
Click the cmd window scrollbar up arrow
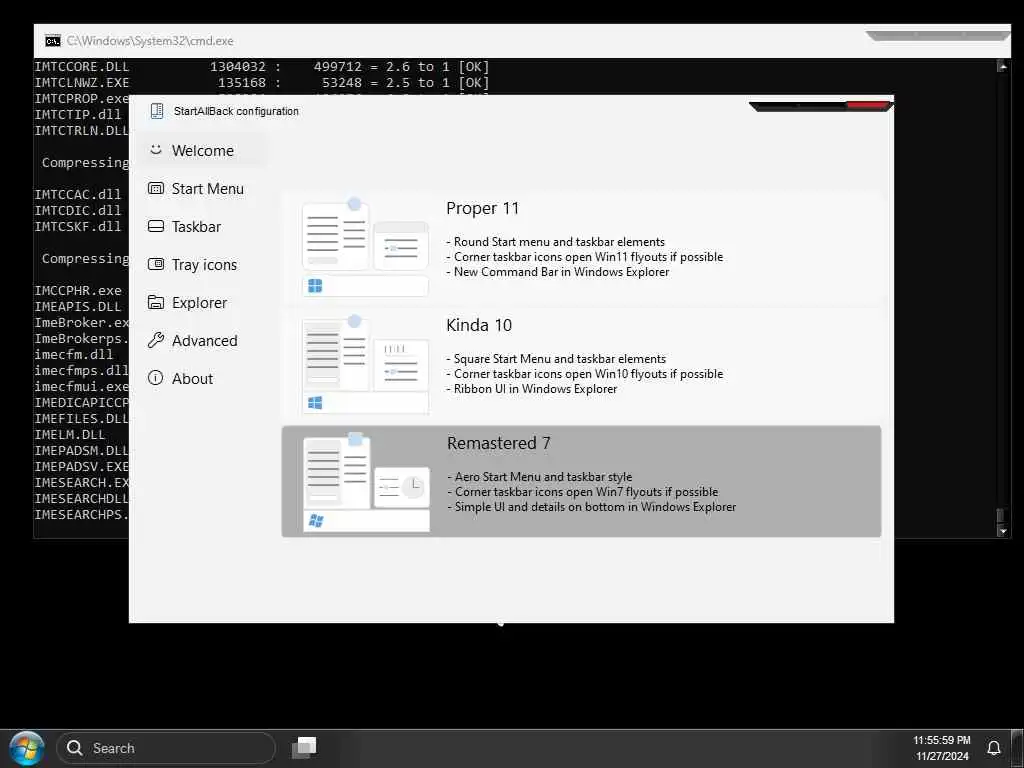(x=1002, y=66)
